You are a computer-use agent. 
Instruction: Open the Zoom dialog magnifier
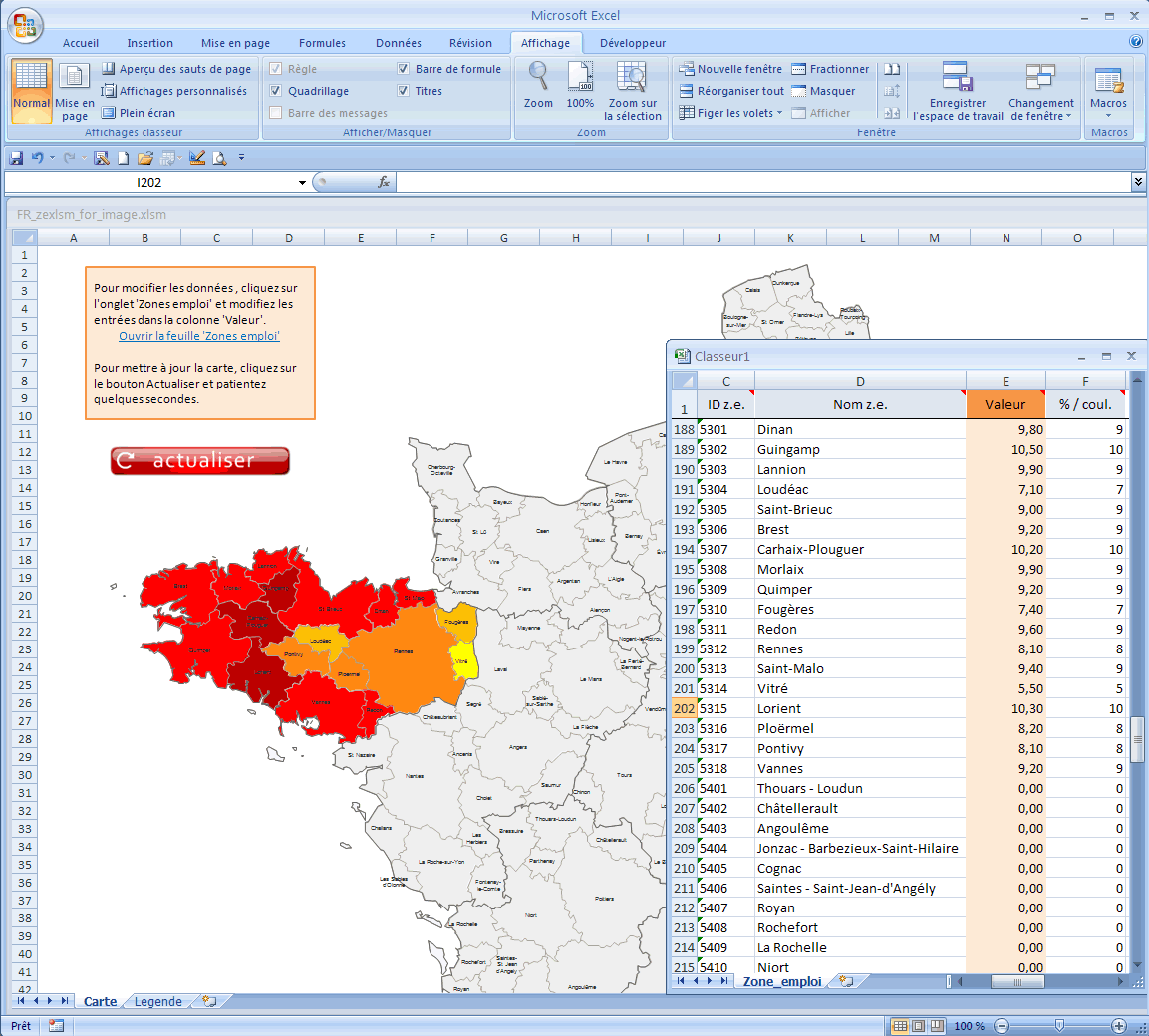(538, 86)
